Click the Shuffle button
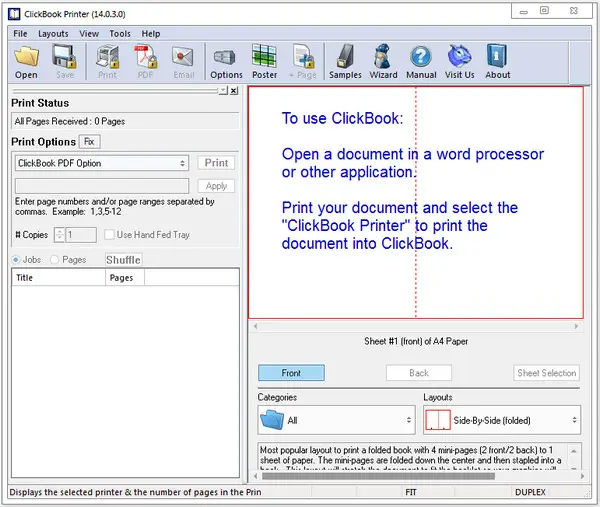 (x=123, y=260)
